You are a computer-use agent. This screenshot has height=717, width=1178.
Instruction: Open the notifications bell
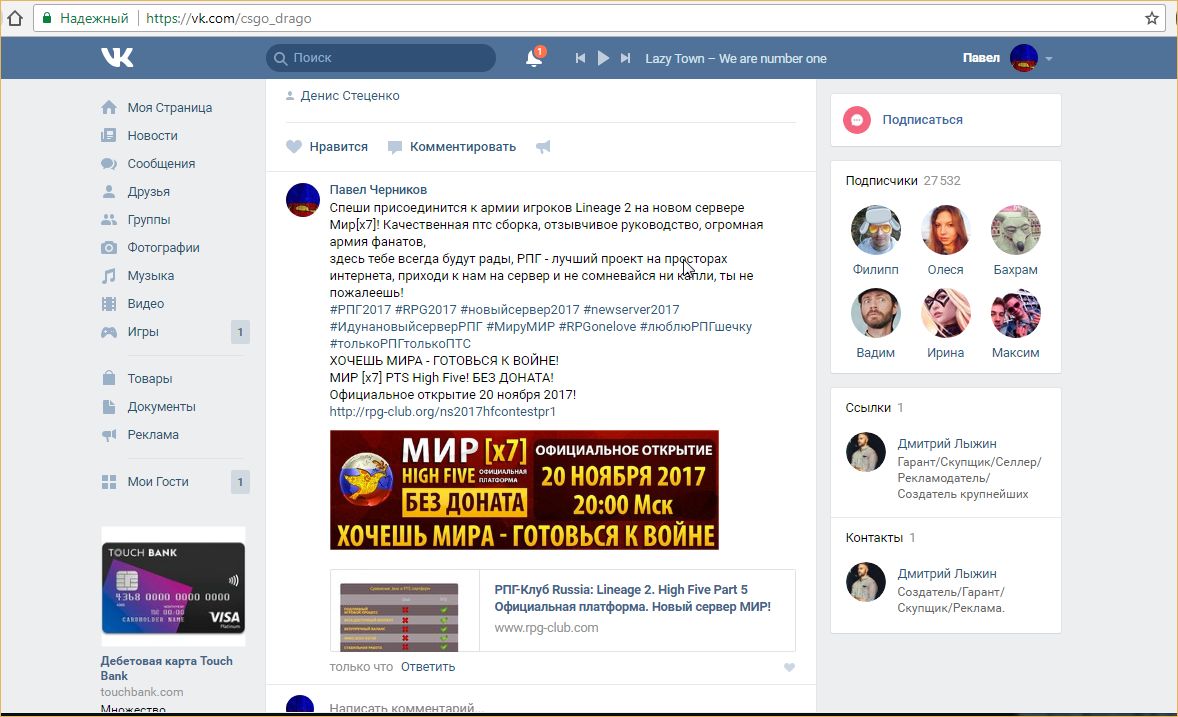point(534,59)
